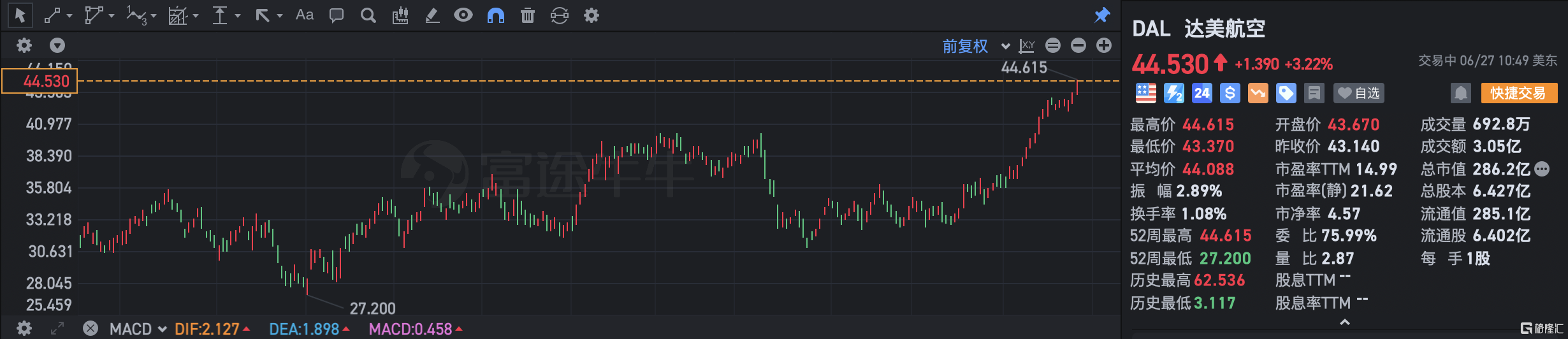
Task: Toggle the X,Y axis coordinate icon
Action: pos(1027,46)
